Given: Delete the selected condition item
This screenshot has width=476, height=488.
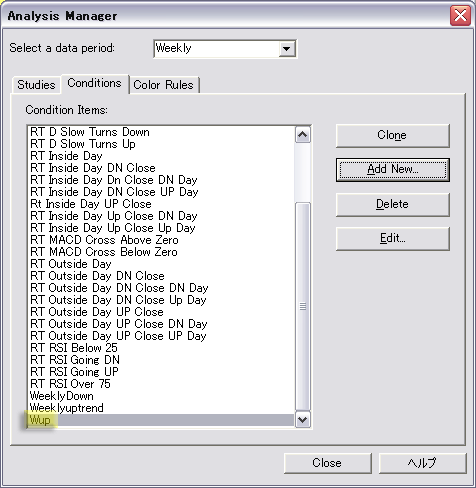Looking at the screenshot, I should tap(392, 204).
